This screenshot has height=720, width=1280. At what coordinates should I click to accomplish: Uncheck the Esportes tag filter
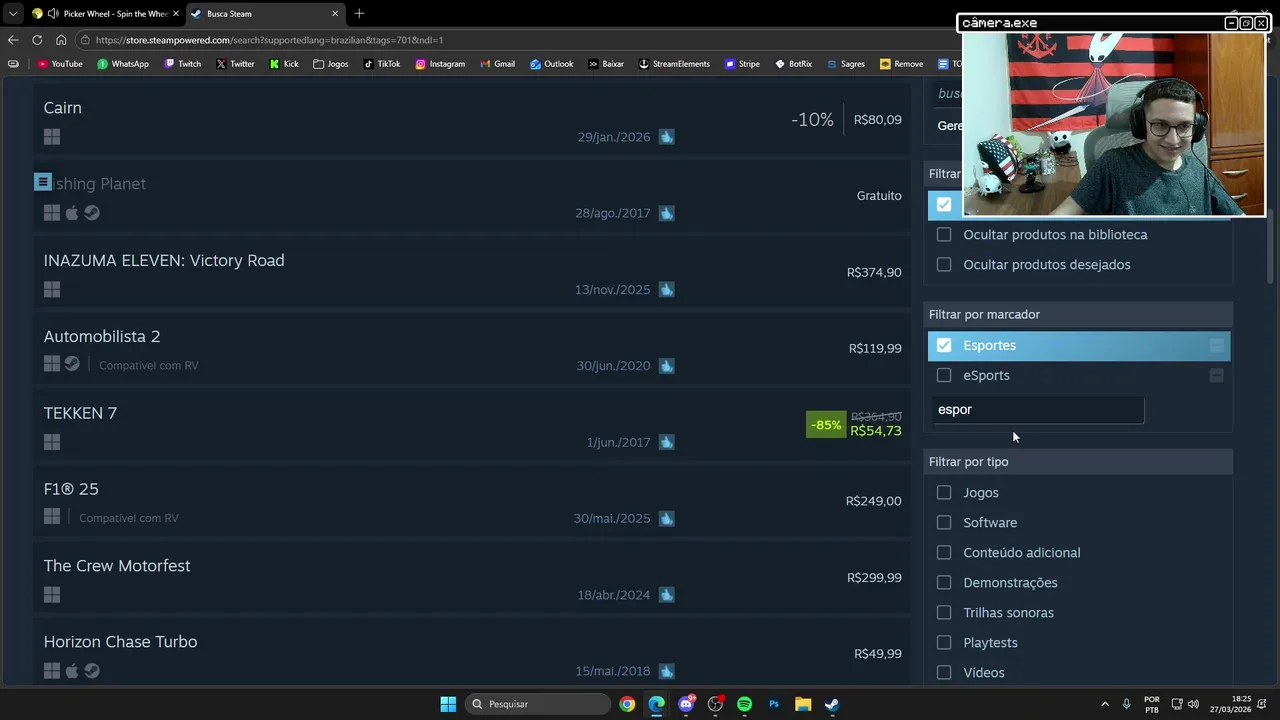[x=944, y=345]
